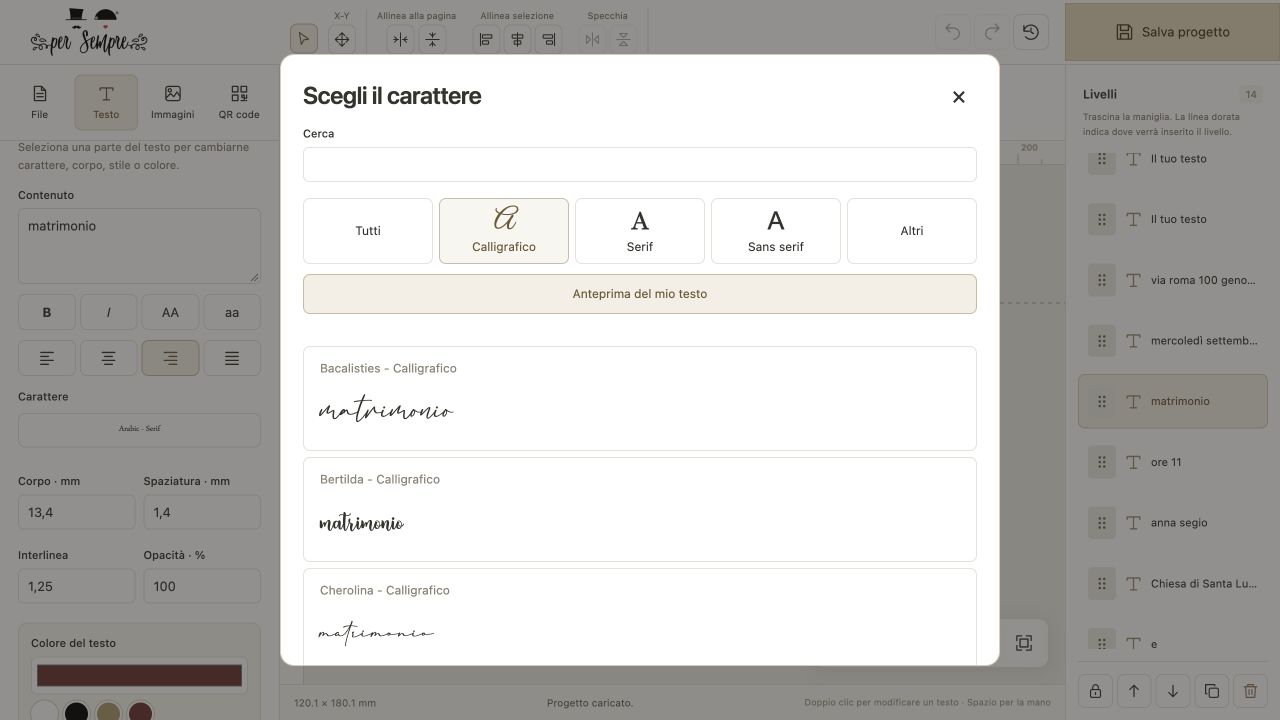Image resolution: width=1280 pixels, height=720 pixels.
Task: Click the Cerca font search field
Action: pos(640,165)
